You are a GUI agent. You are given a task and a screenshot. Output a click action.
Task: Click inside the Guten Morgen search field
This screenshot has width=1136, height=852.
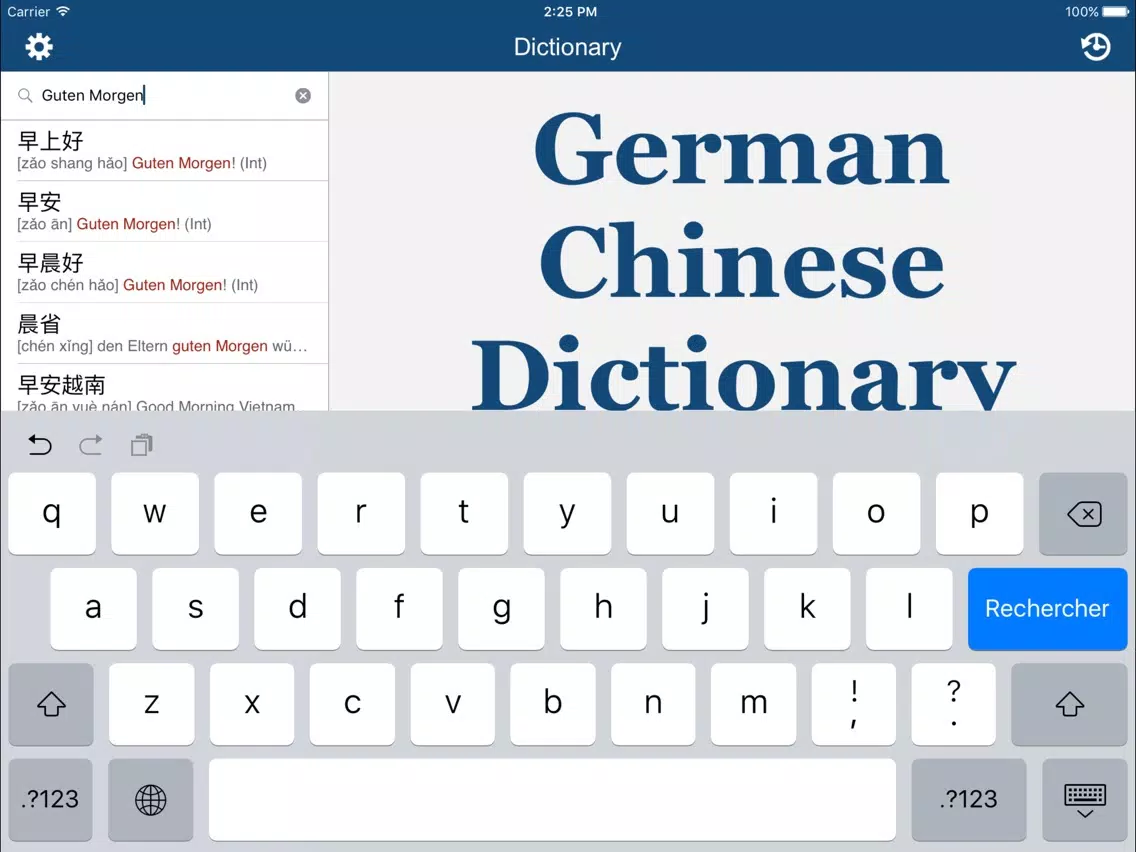coord(163,96)
